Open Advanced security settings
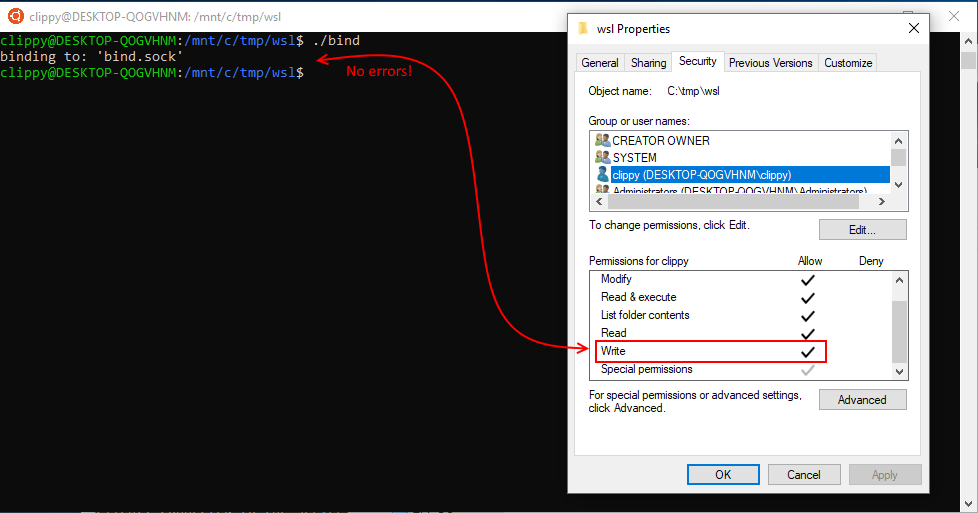This screenshot has height=513, width=978. tap(862, 400)
